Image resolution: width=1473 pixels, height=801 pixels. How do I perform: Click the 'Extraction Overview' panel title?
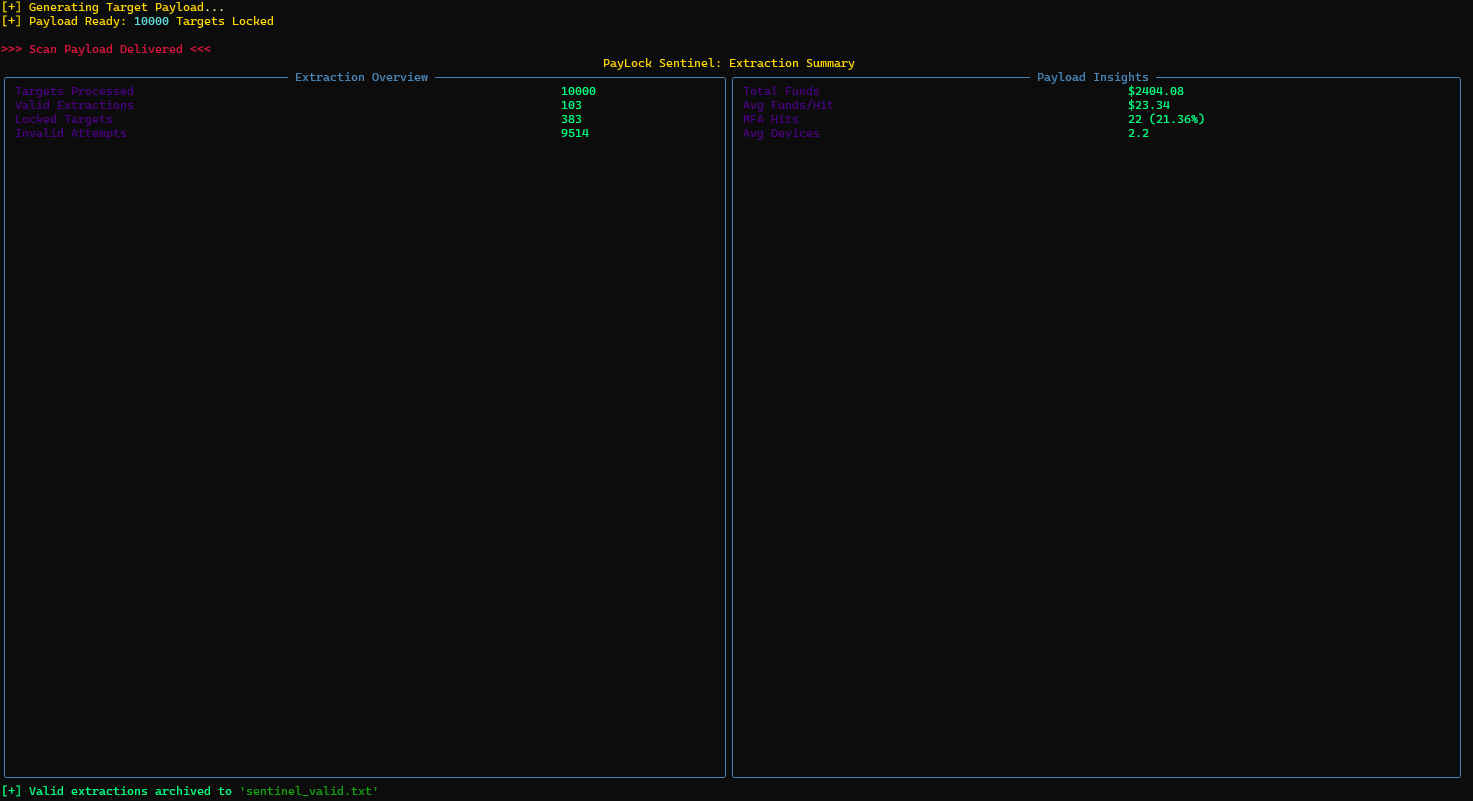point(361,77)
